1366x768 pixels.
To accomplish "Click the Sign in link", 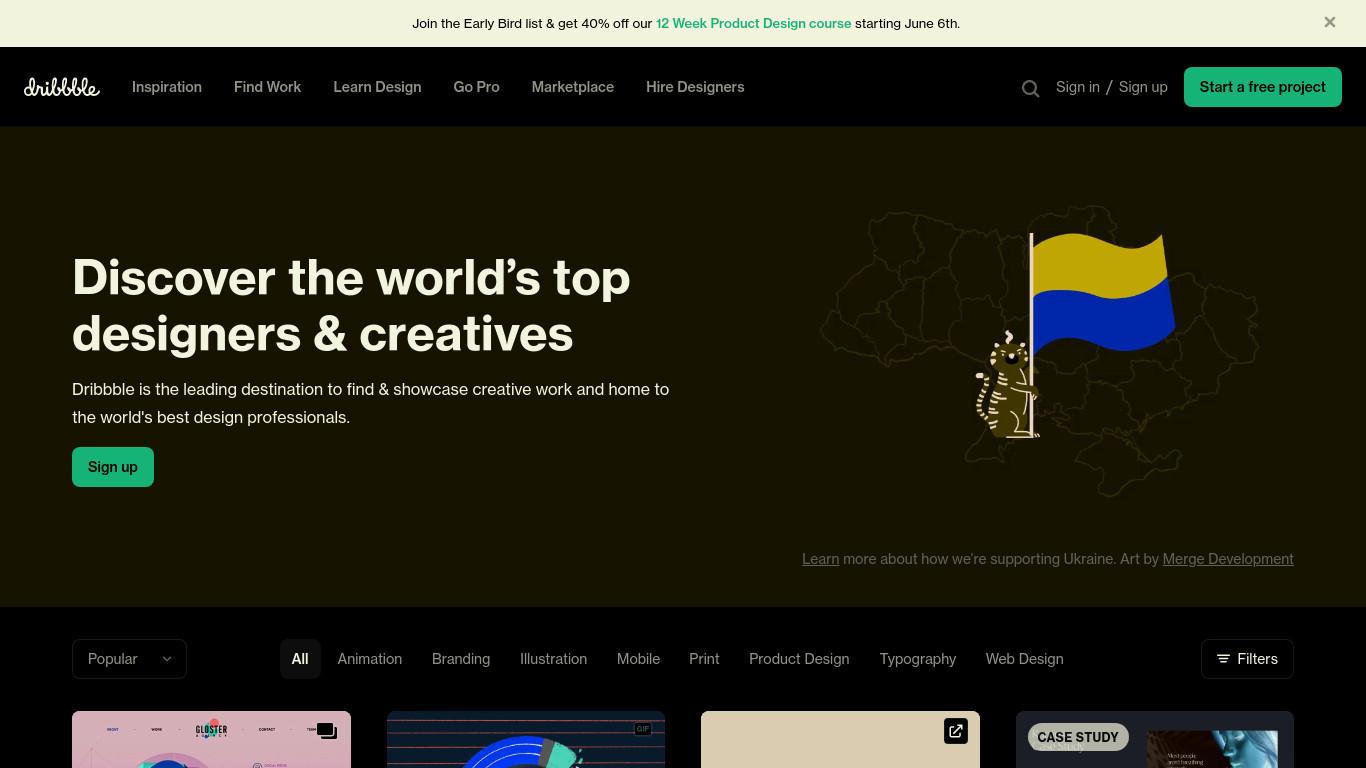I will (1077, 87).
